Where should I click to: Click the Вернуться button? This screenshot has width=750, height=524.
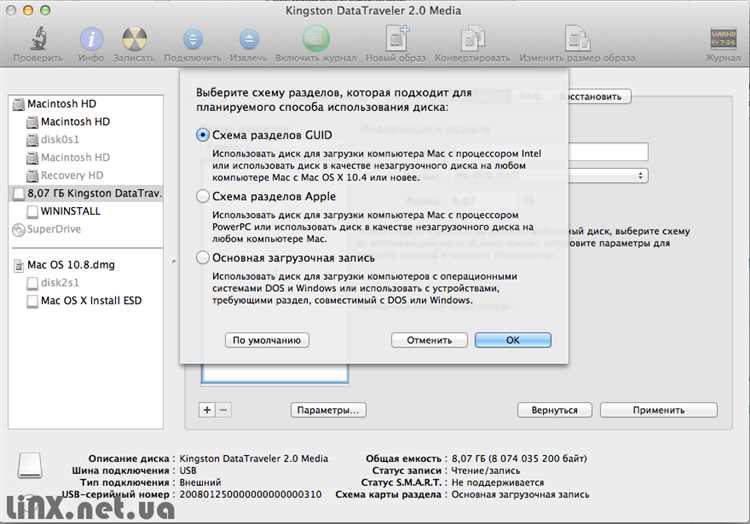click(554, 410)
